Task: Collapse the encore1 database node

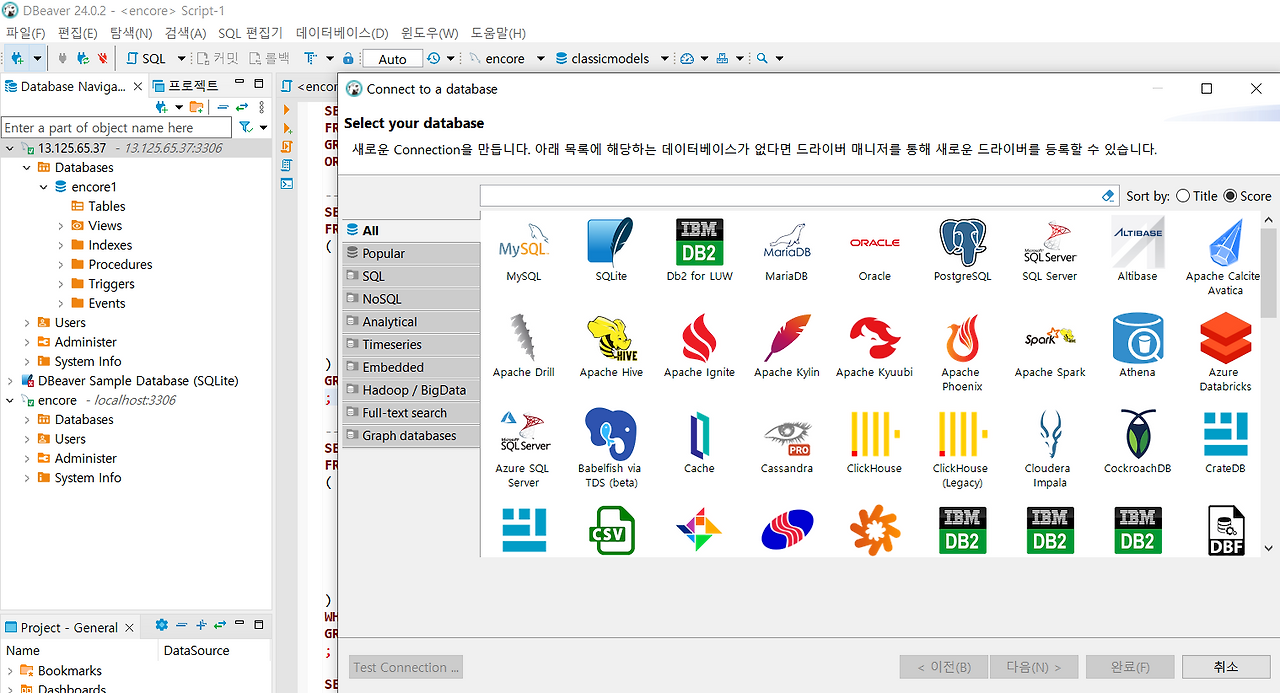Action: click(x=44, y=187)
